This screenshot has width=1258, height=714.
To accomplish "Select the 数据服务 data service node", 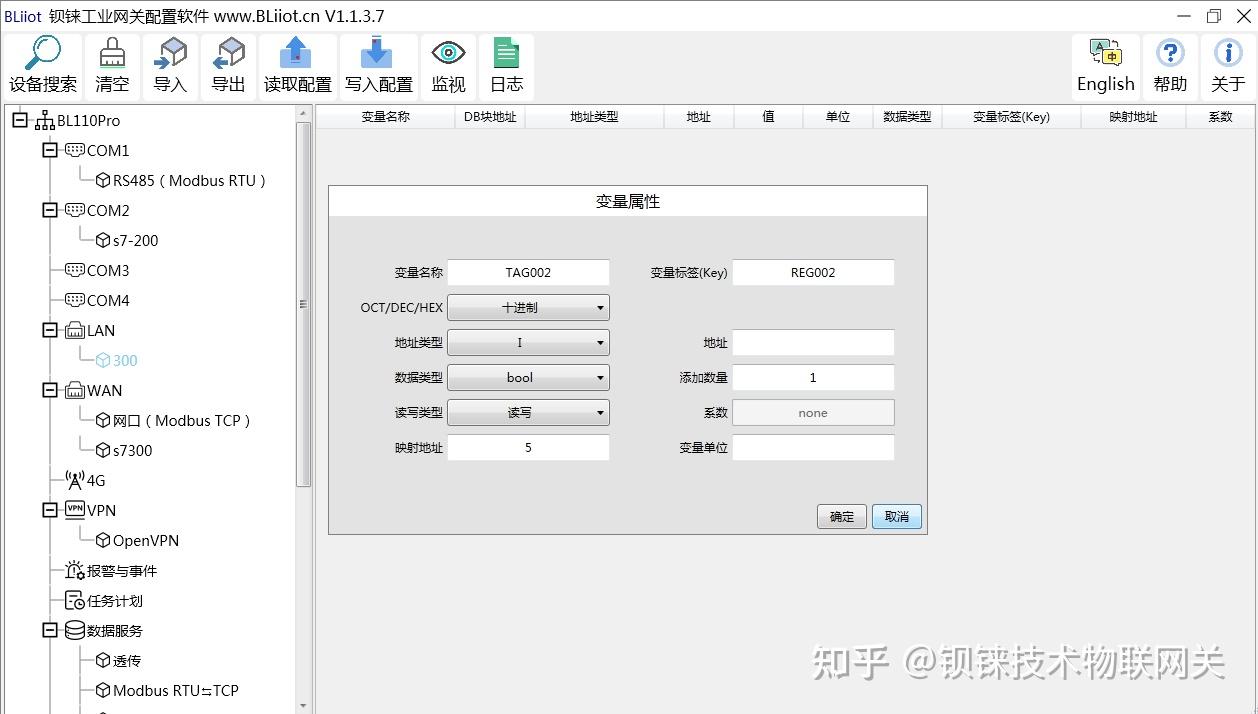I will tap(115, 631).
